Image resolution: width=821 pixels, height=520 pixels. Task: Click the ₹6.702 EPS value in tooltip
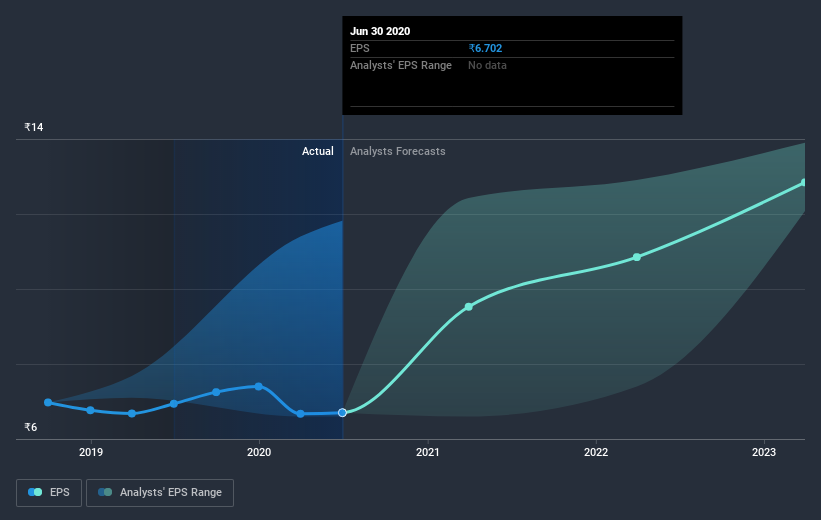[485, 48]
